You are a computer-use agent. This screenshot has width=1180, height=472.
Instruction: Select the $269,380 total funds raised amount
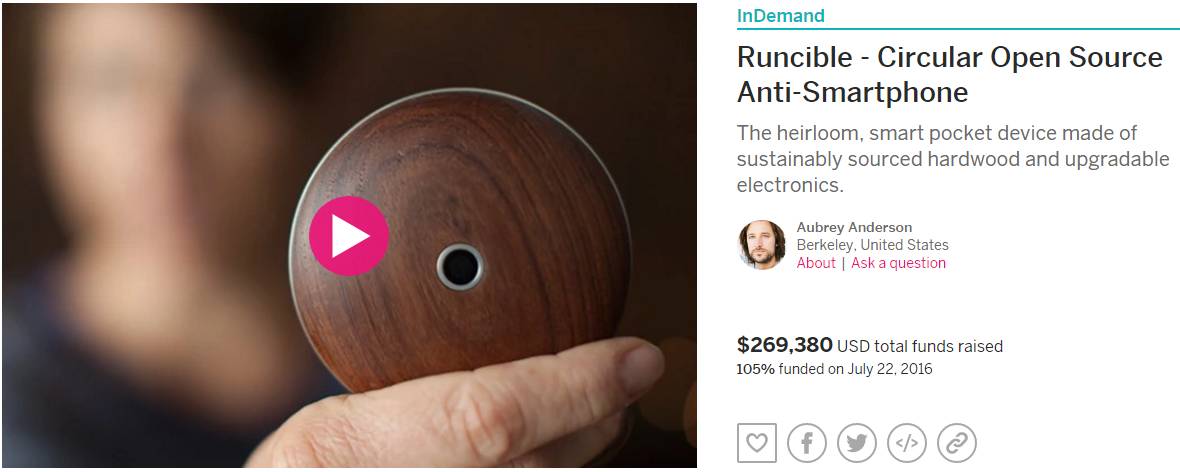(785, 346)
